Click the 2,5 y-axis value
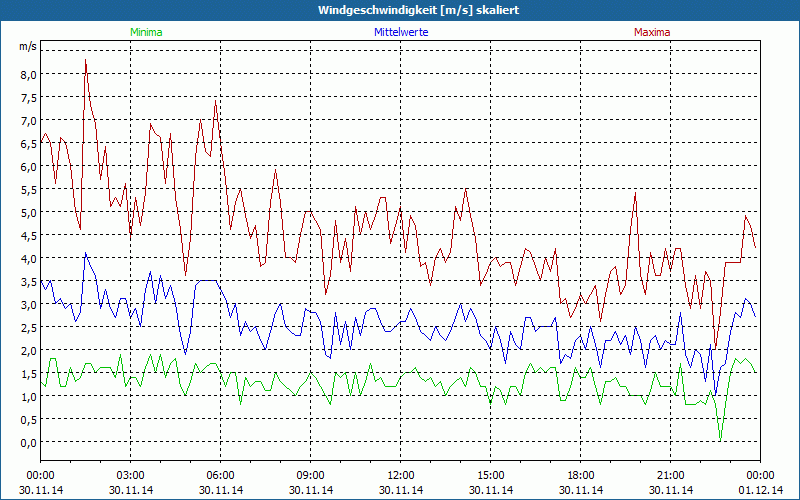The width and height of the screenshot is (800, 500). [x=28, y=328]
